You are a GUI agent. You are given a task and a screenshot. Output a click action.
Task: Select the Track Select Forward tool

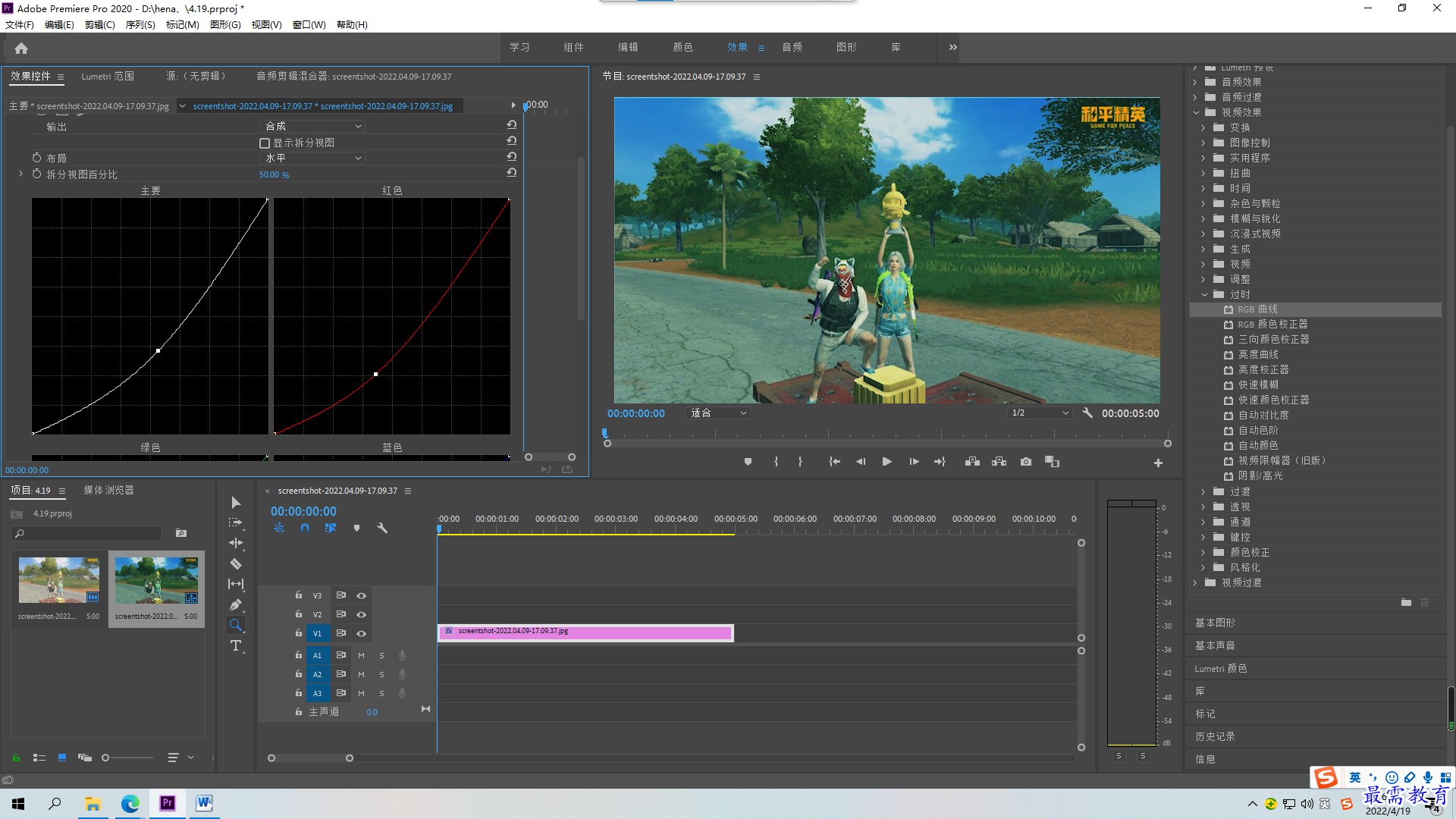[236, 522]
